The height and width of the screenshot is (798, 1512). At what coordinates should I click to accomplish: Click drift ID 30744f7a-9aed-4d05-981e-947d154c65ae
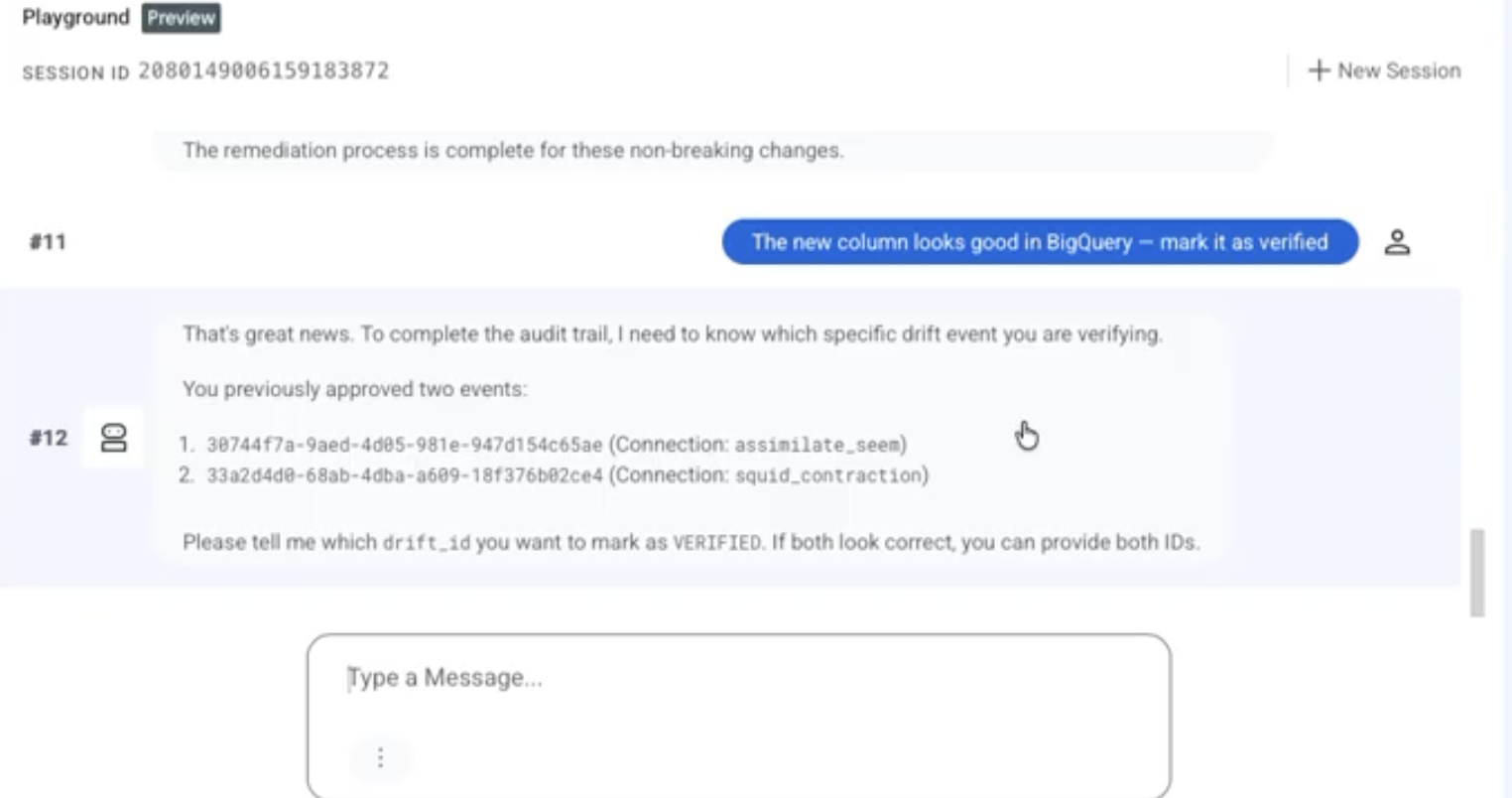(404, 445)
